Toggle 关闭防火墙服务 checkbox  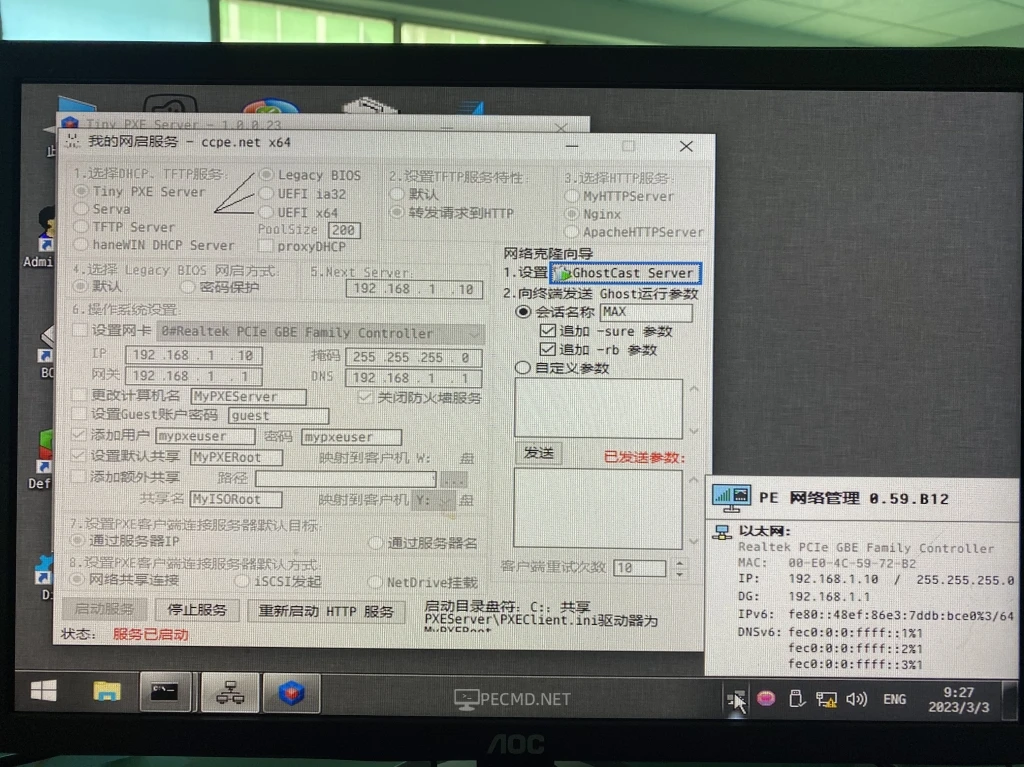click(364, 397)
